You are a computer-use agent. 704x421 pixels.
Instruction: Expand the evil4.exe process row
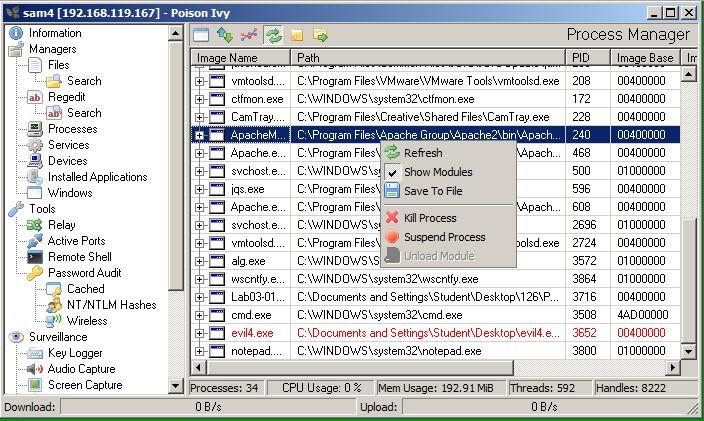pyautogui.click(x=199, y=333)
